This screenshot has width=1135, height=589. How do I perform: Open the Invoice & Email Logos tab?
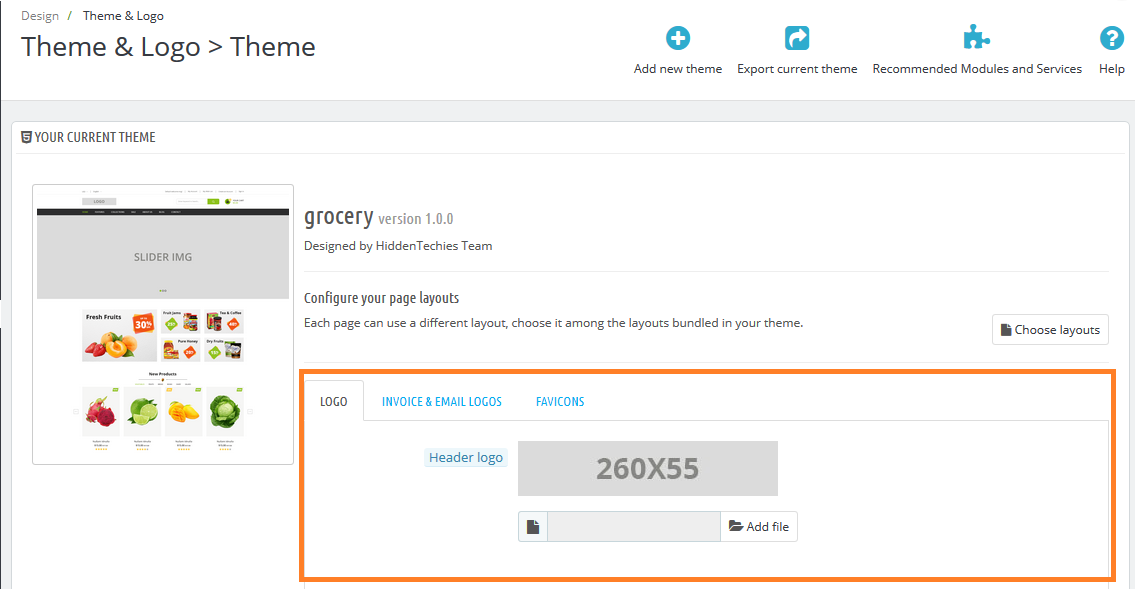click(x=442, y=401)
